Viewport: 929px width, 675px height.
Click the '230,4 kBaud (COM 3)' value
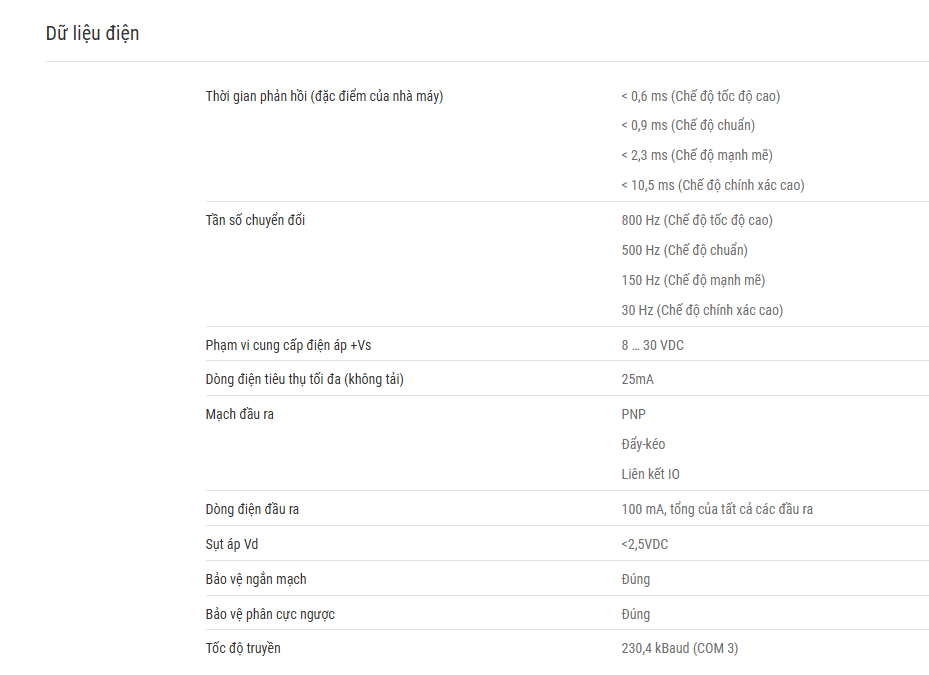(680, 648)
